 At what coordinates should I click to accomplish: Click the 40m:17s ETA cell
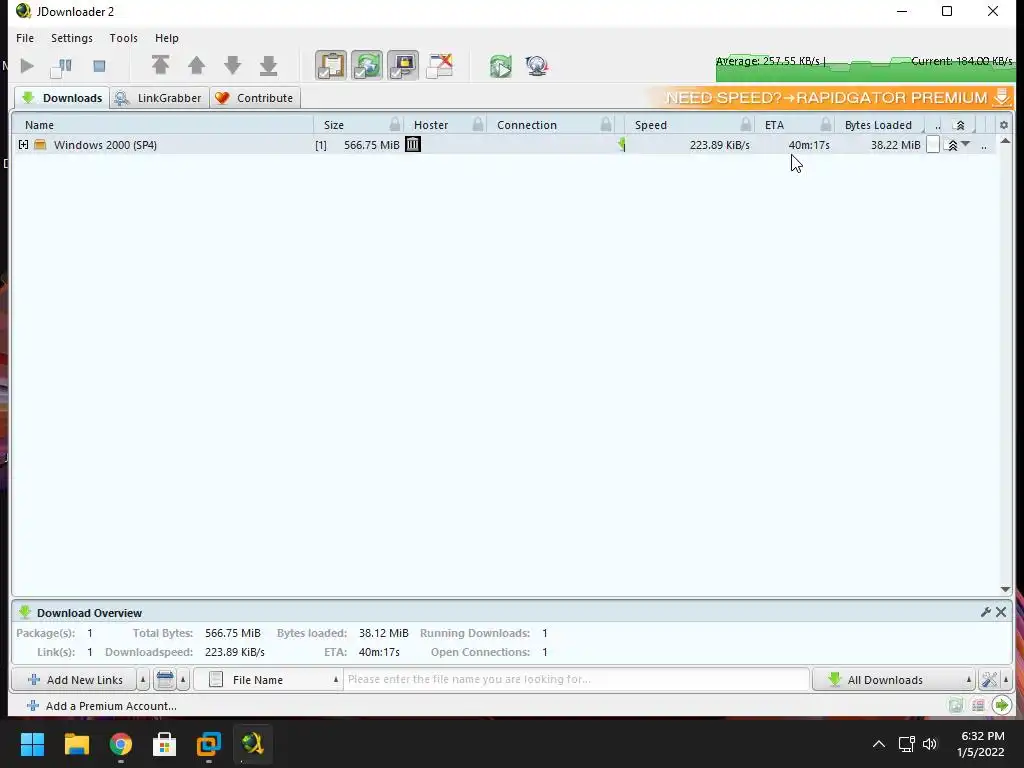pyautogui.click(x=809, y=145)
